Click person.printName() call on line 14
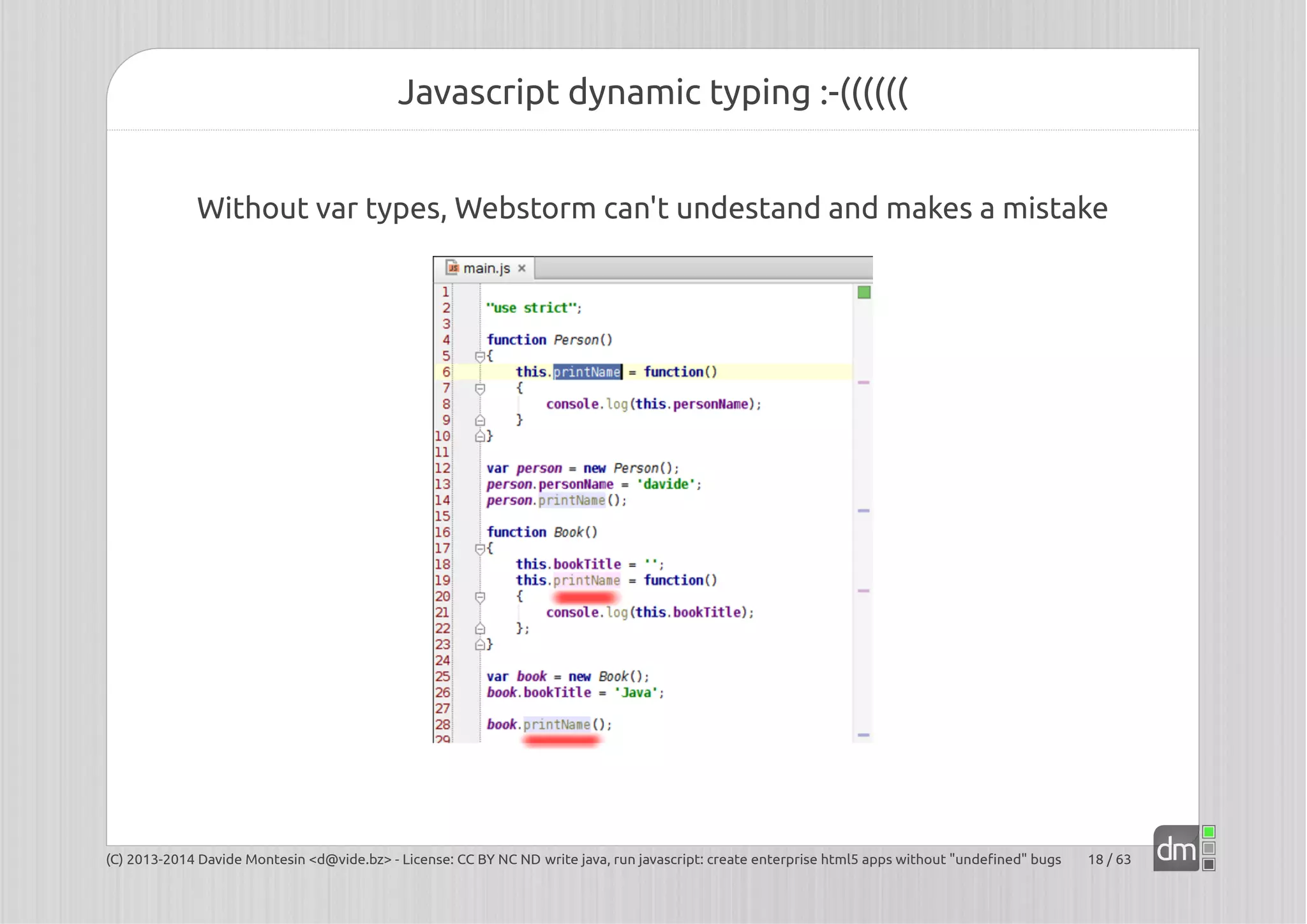The width and height of the screenshot is (1307, 924). click(x=556, y=500)
